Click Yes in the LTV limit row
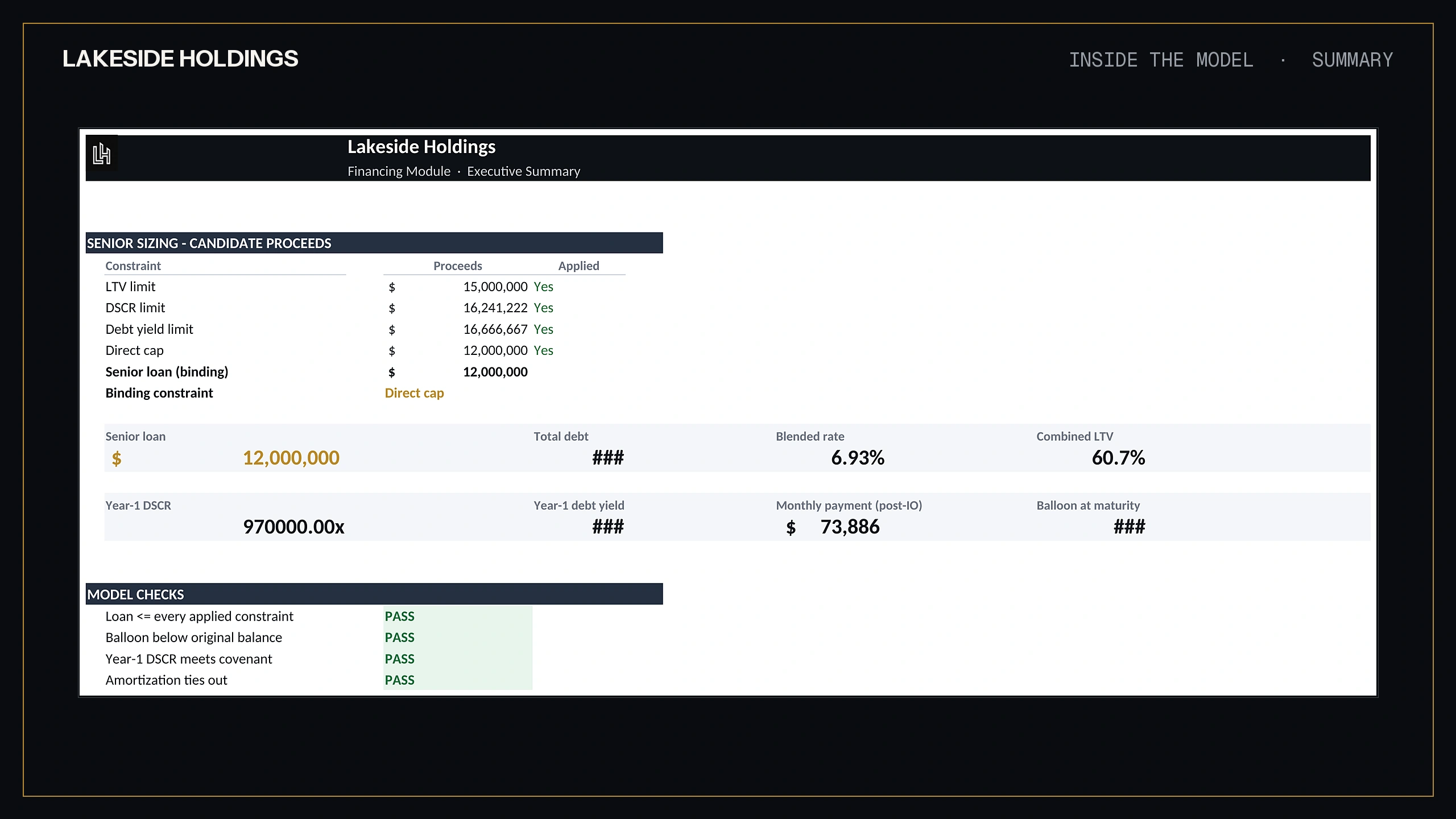This screenshot has height=819, width=1456. coord(543,287)
